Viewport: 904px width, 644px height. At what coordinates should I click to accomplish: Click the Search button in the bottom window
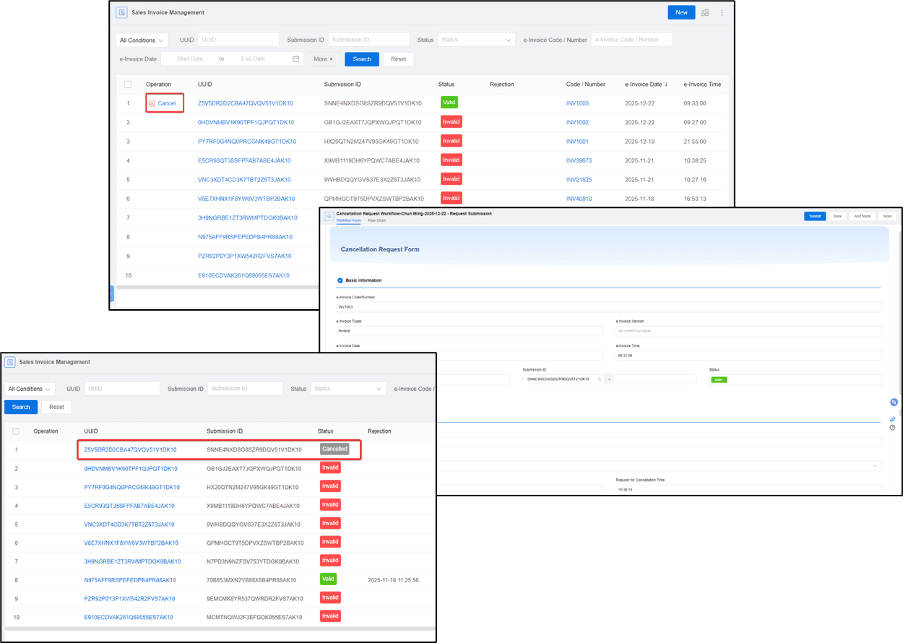point(21,407)
